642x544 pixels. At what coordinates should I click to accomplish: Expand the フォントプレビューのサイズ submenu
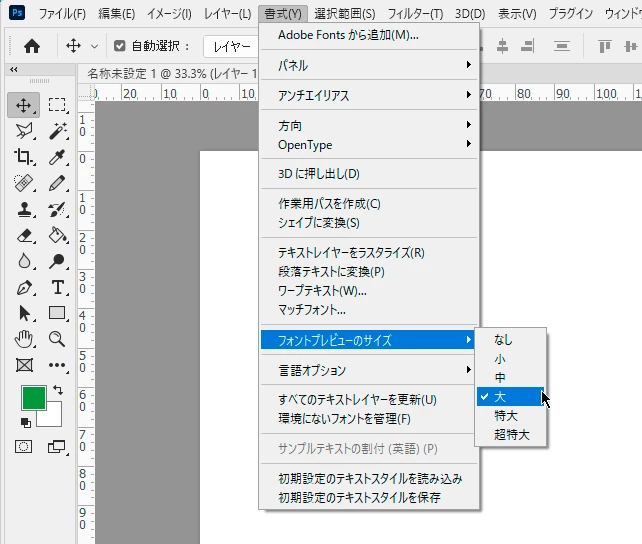click(x=369, y=340)
